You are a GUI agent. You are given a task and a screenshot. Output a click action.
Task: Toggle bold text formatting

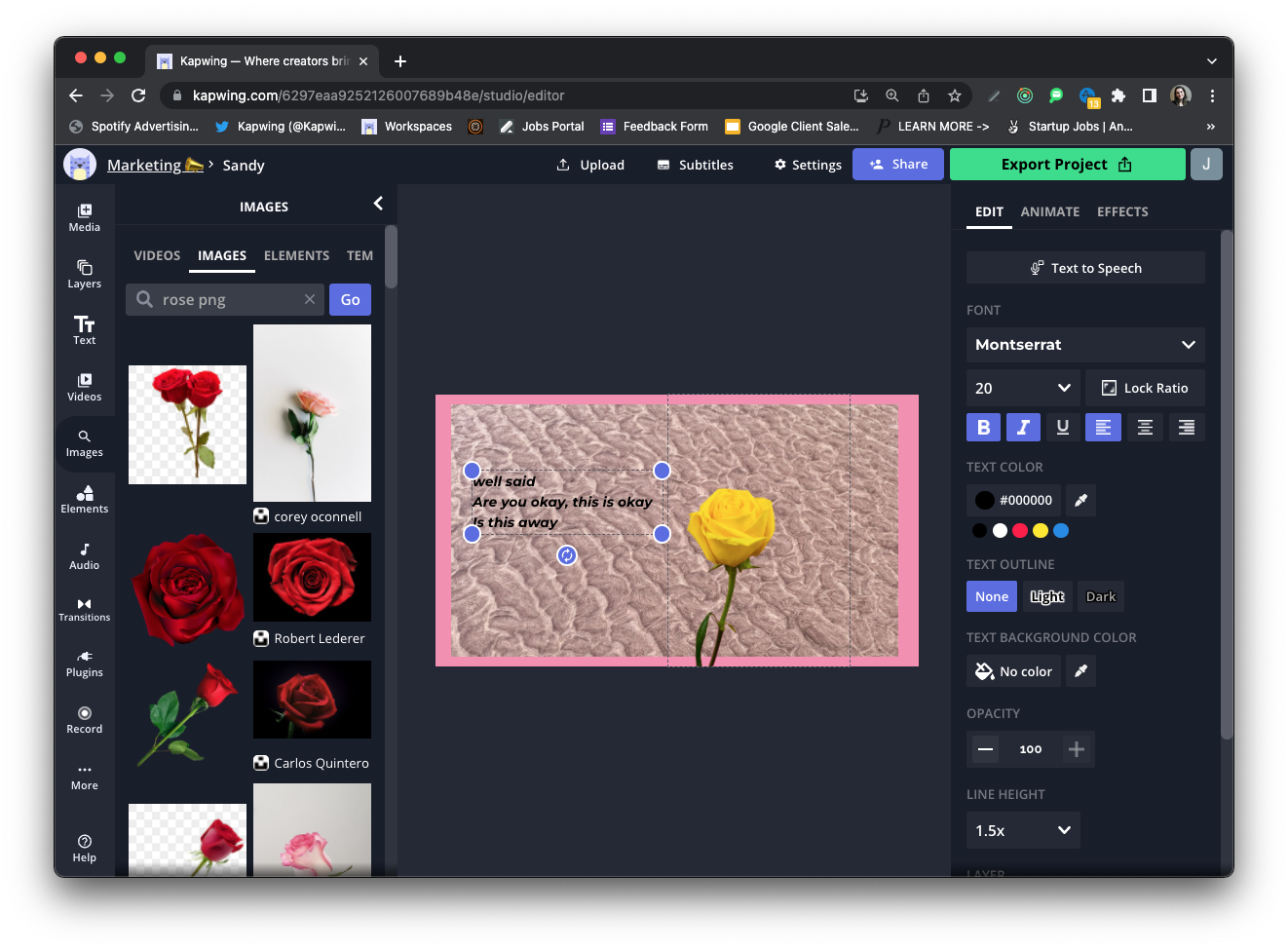tap(983, 427)
